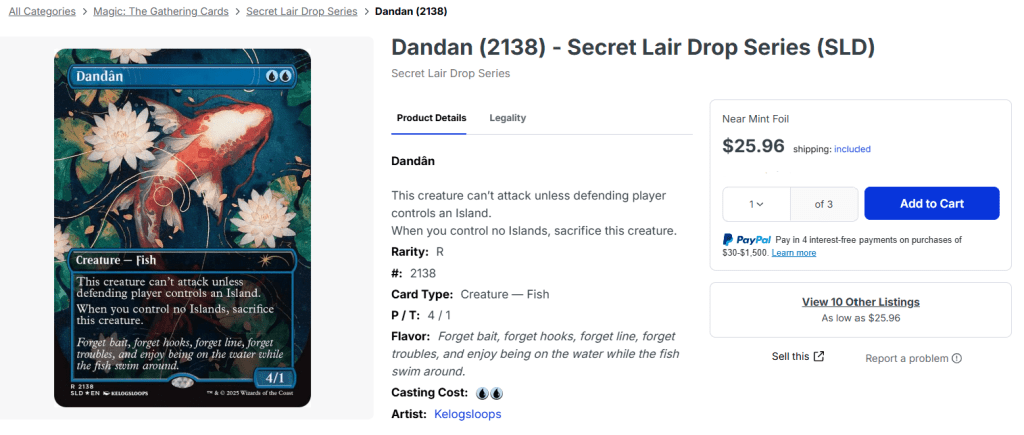Click the PayPal logo
The height and width of the screenshot is (435, 1024).
[746, 240]
